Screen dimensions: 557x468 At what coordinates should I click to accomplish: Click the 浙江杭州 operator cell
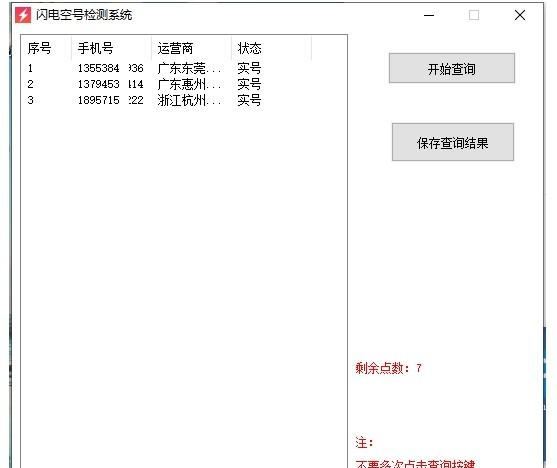point(189,100)
